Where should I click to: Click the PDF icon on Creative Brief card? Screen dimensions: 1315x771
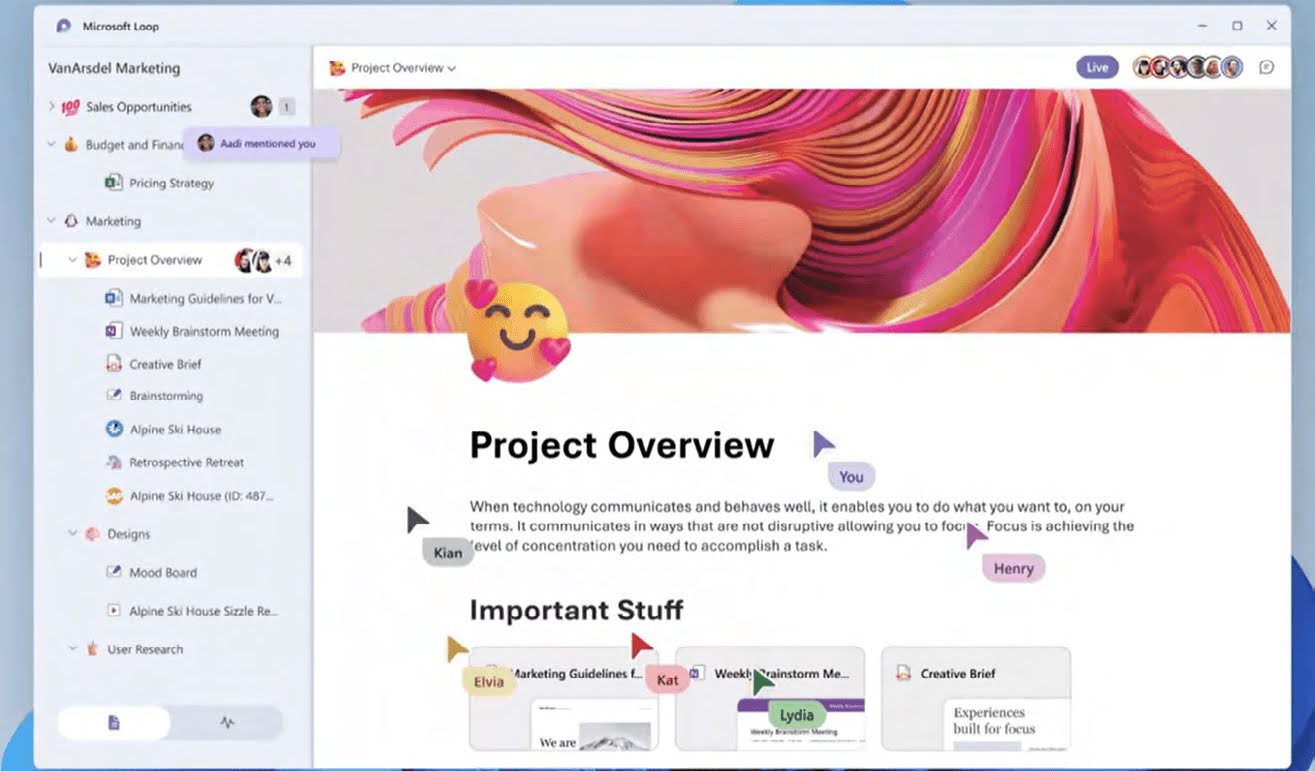click(x=903, y=673)
